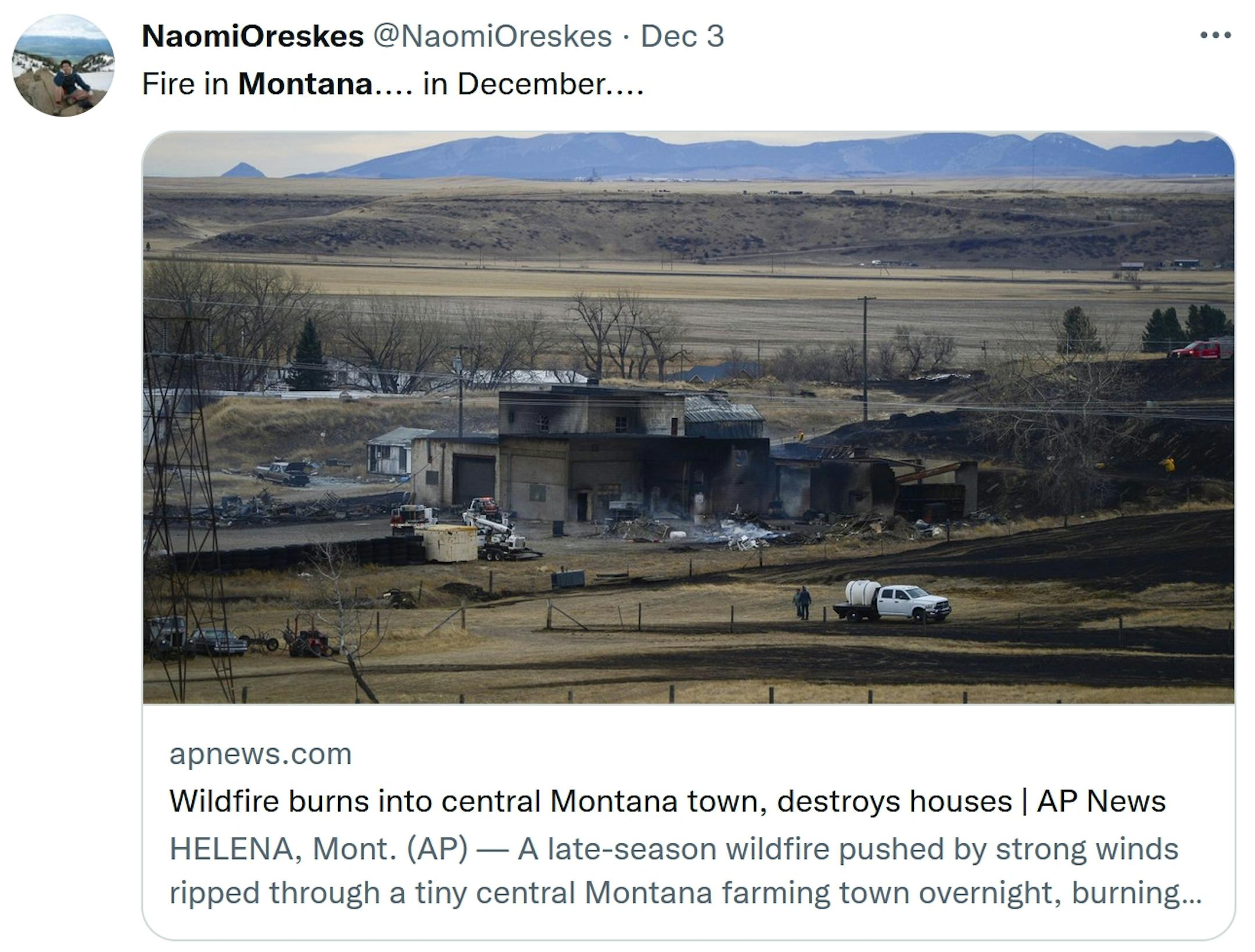
Task: Click the "HELENA, Mont. (AP)" article summary
Action: [x=674, y=849]
